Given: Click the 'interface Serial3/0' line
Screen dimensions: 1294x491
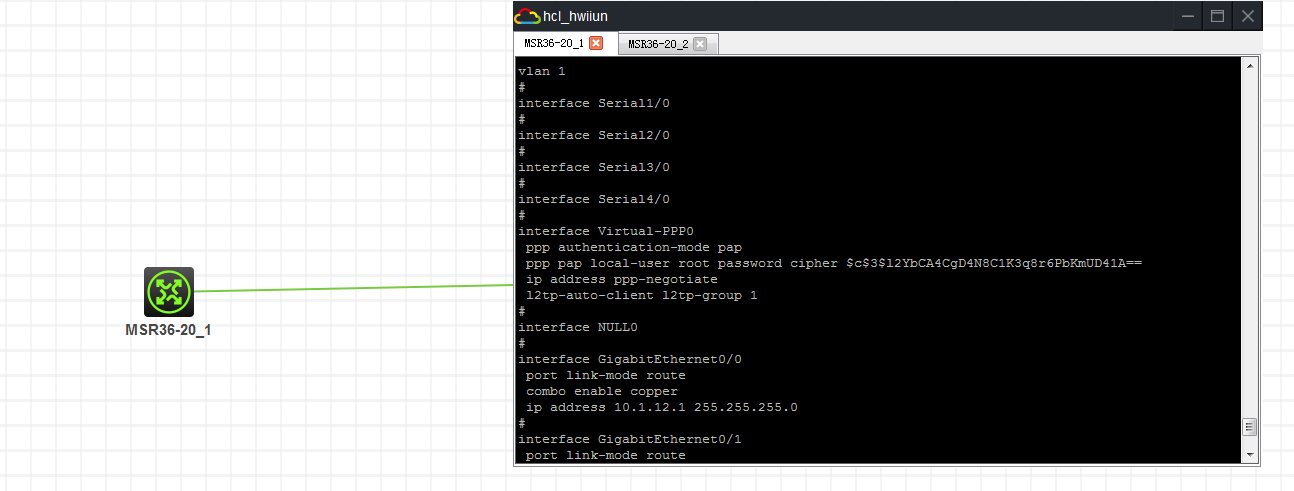Looking at the screenshot, I should click(x=594, y=167).
